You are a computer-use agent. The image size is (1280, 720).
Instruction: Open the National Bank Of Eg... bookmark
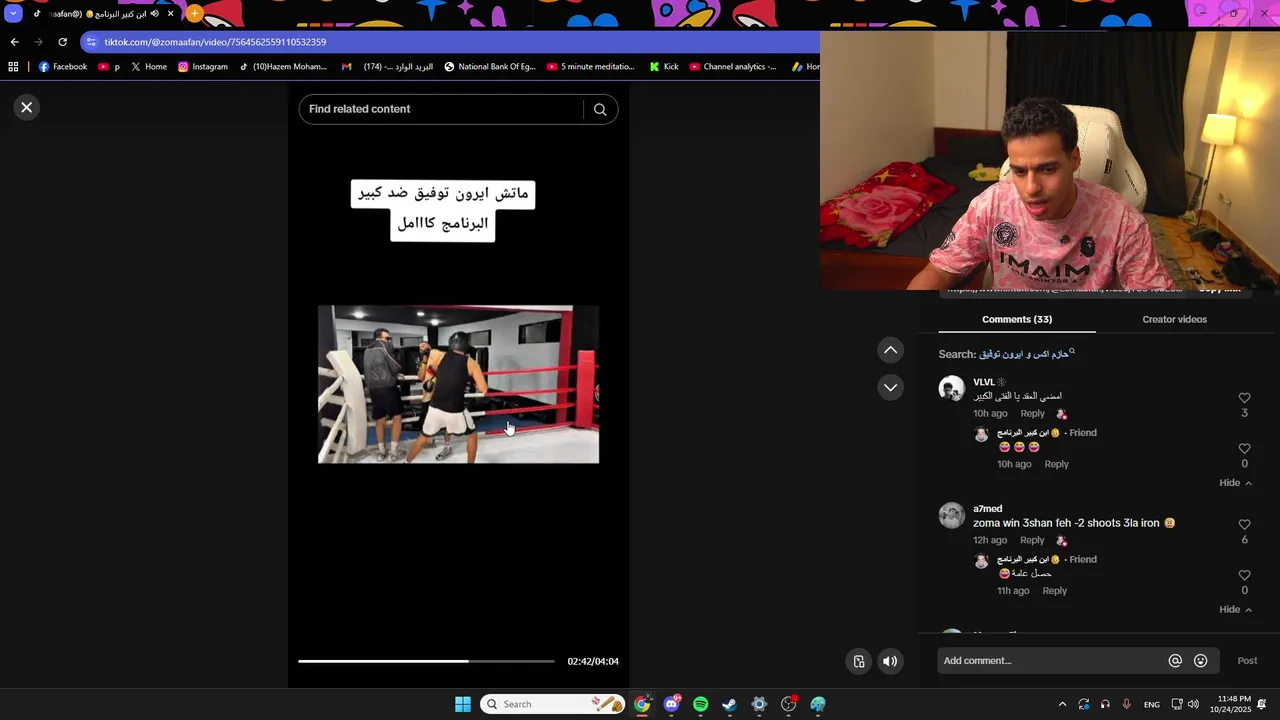(490, 67)
